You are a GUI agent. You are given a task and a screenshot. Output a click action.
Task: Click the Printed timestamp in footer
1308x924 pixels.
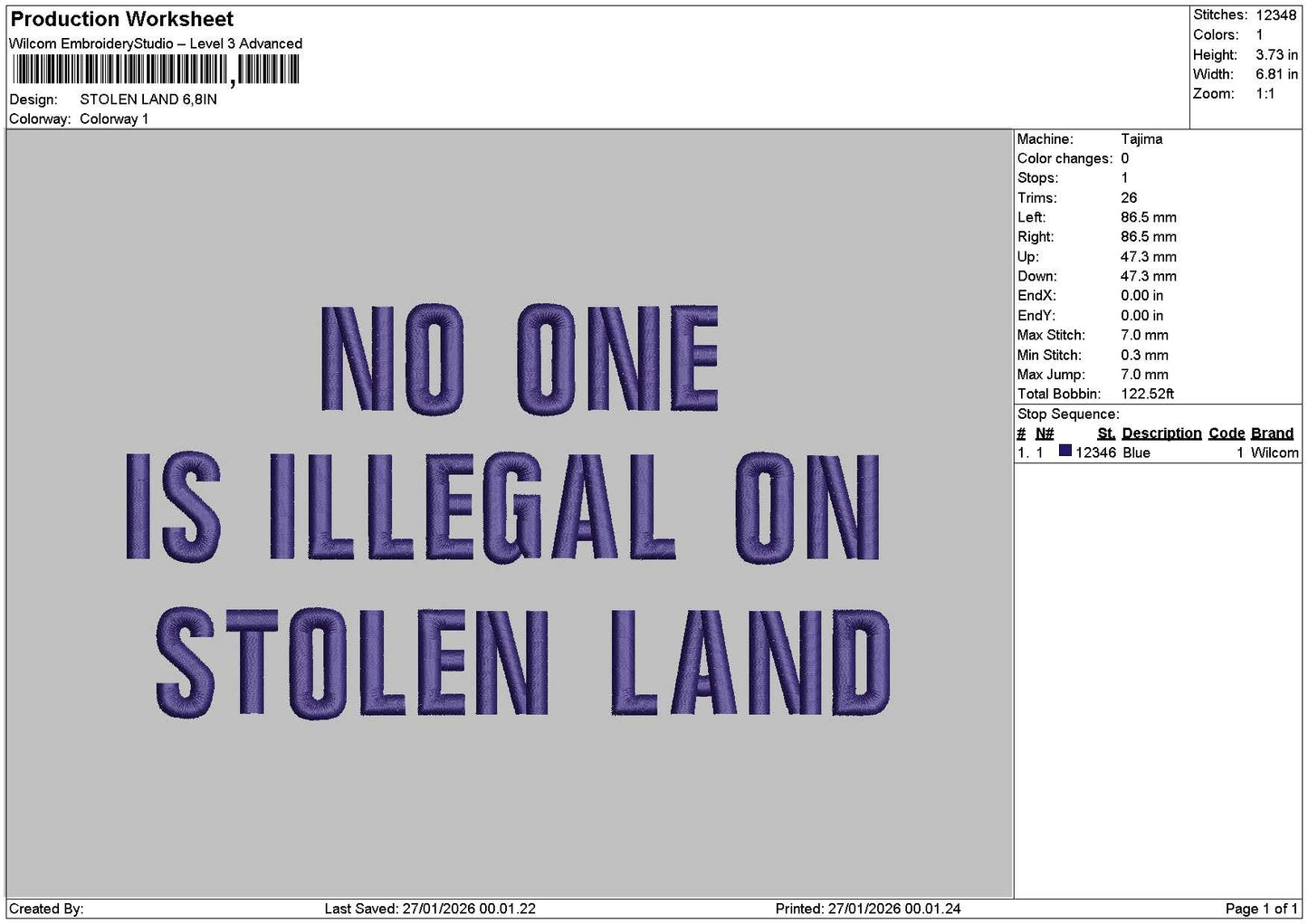(x=868, y=909)
